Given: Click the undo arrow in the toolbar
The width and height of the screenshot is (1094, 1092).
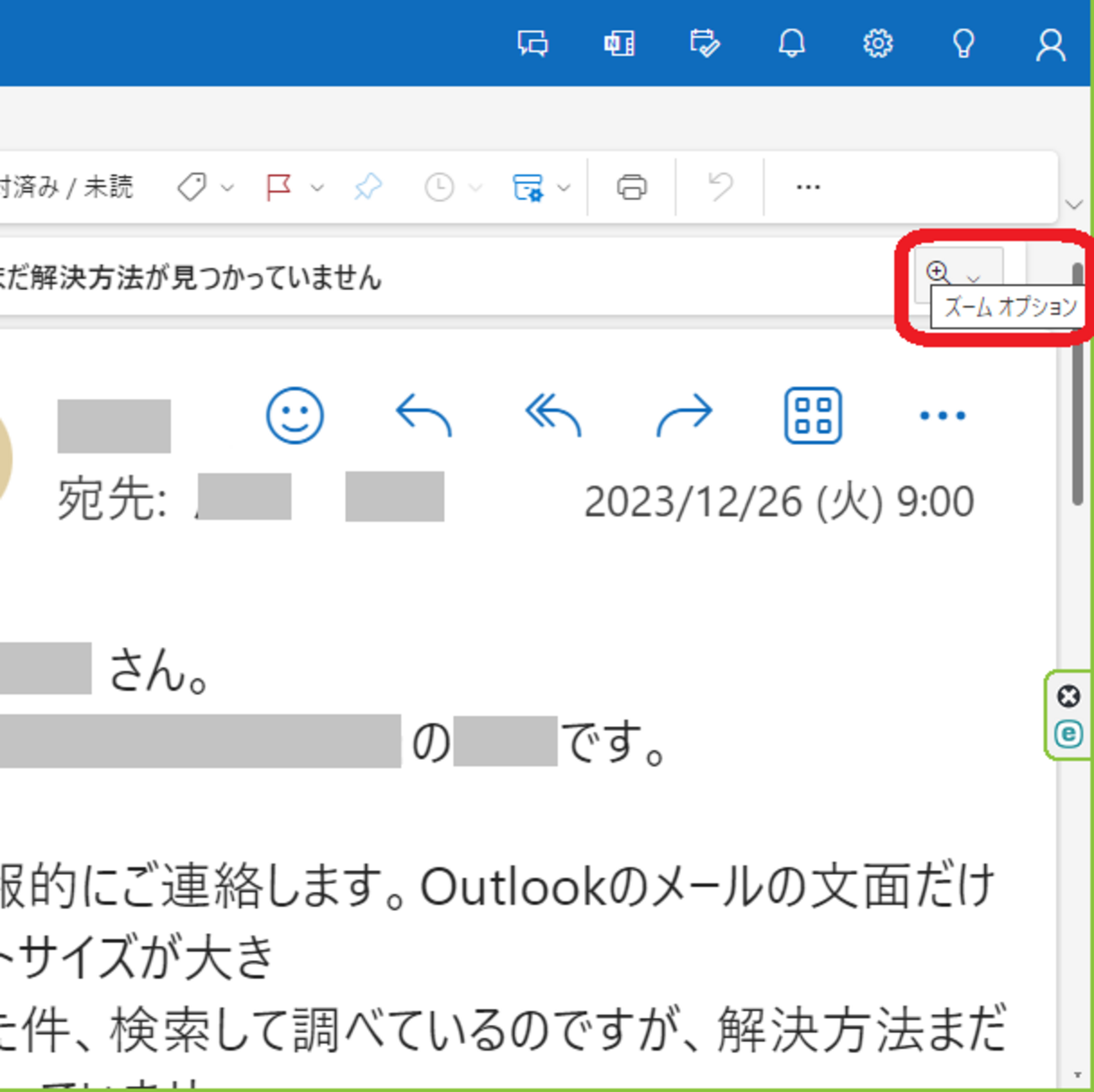Looking at the screenshot, I should point(720,187).
